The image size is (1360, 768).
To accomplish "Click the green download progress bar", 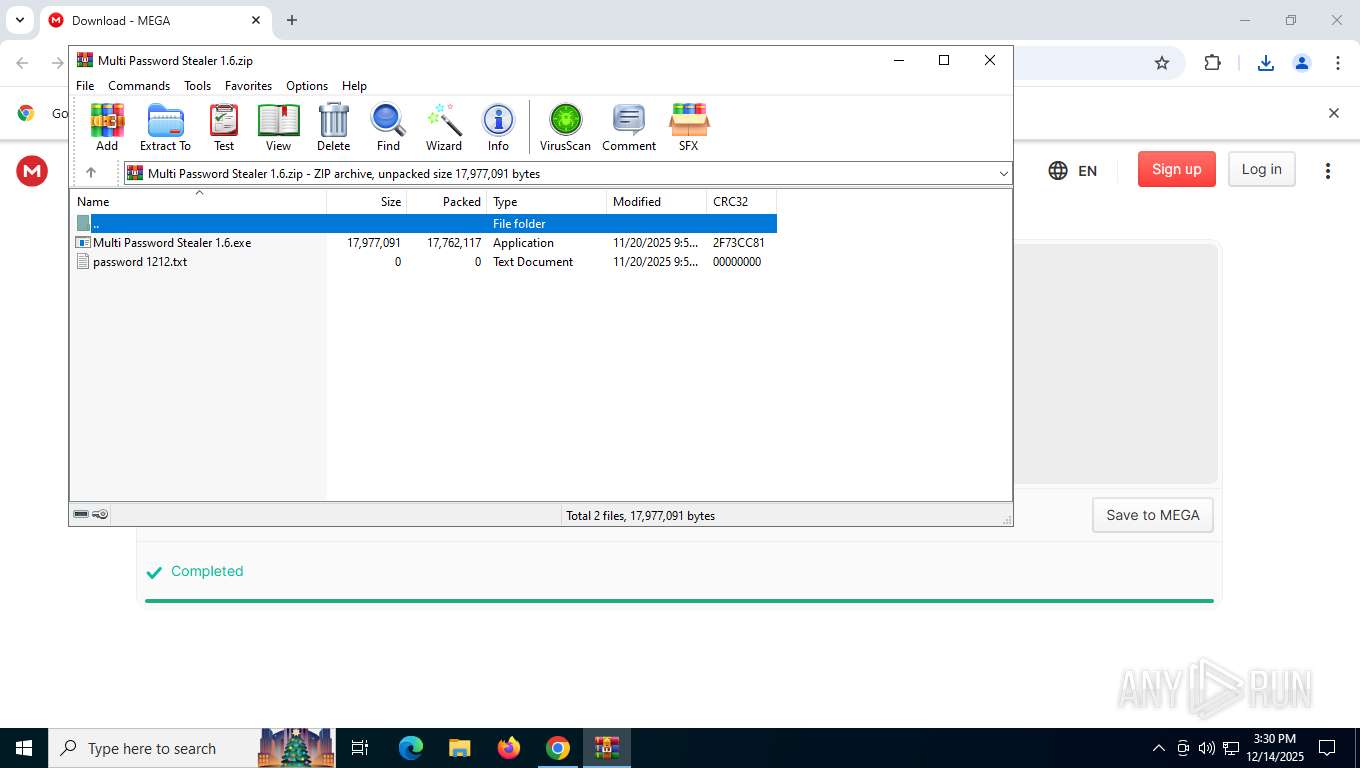I will point(679,601).
